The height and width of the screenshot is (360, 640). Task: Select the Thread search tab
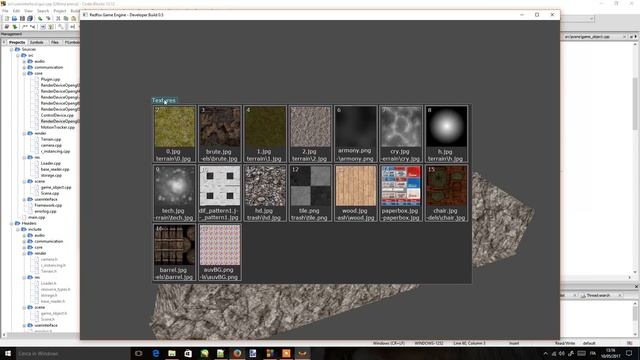click(x=598, y=295)
